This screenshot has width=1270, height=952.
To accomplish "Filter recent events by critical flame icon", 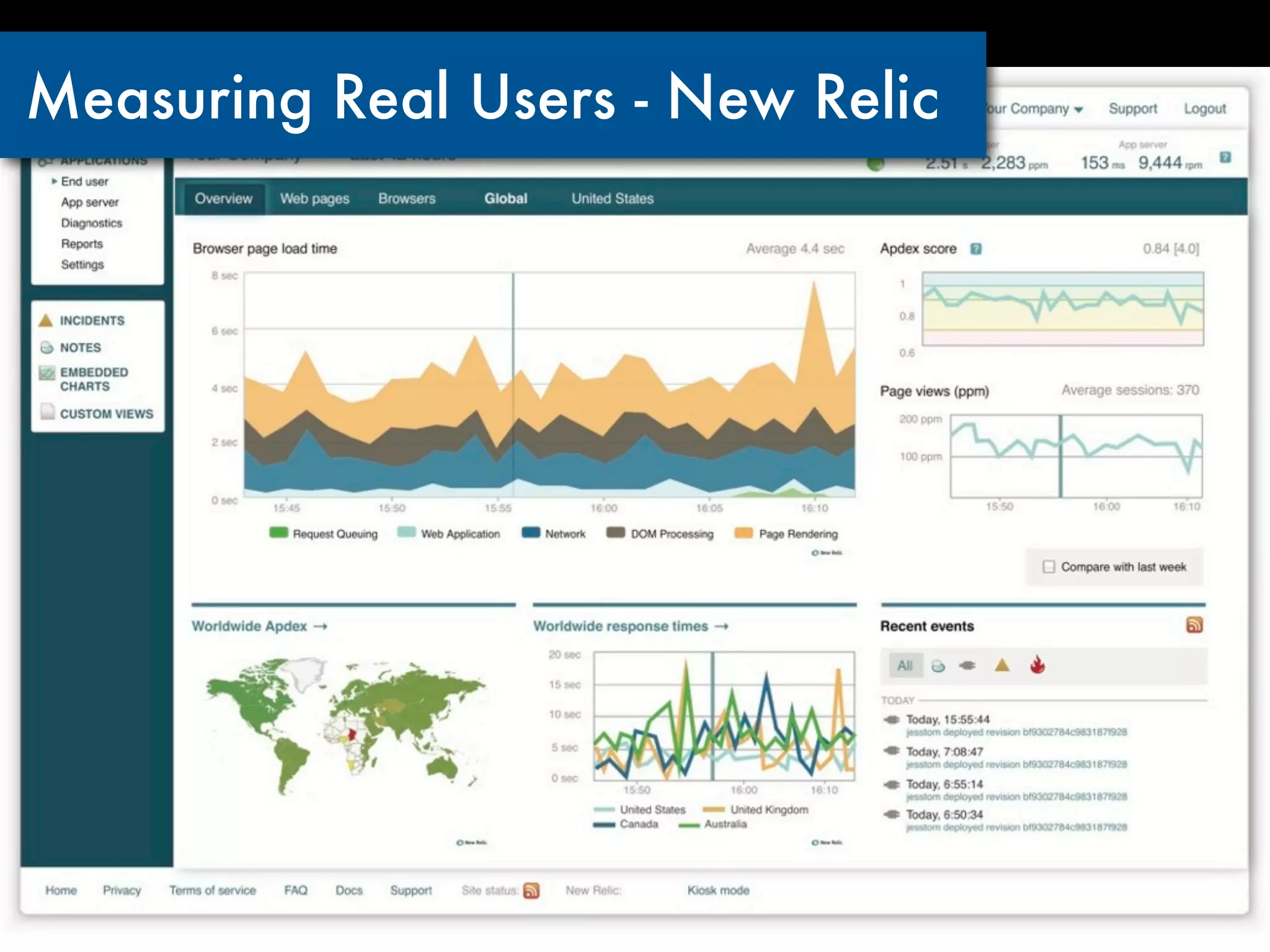I will (1037, 664).
